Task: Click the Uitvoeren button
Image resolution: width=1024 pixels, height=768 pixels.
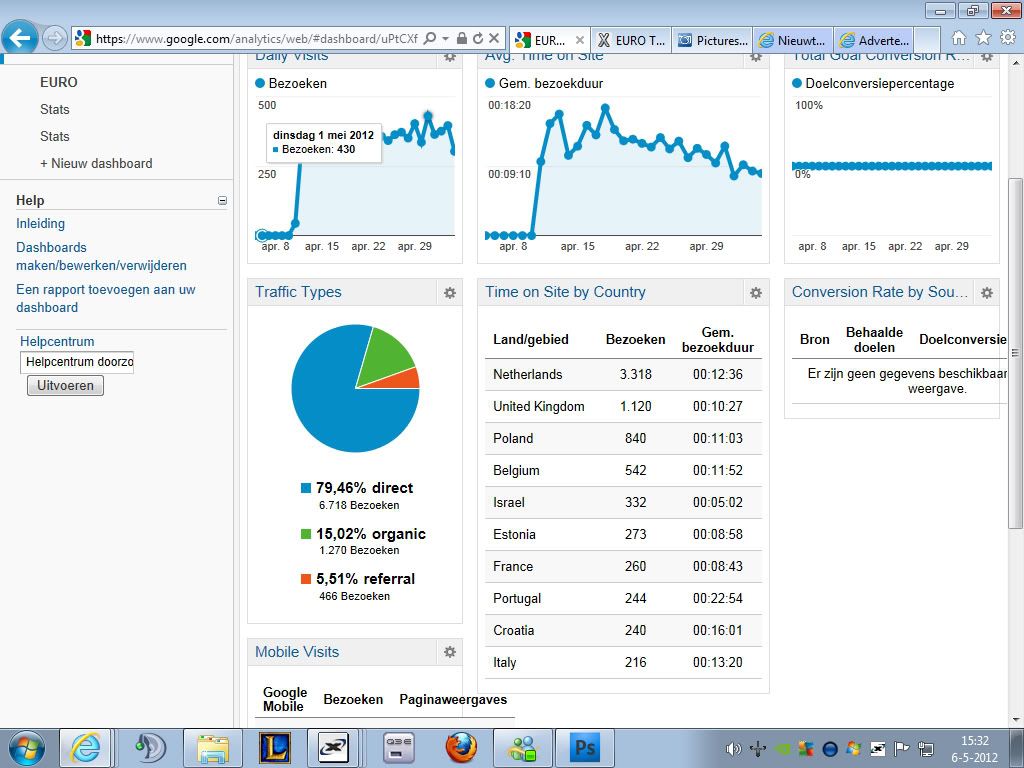Action: 65,385
